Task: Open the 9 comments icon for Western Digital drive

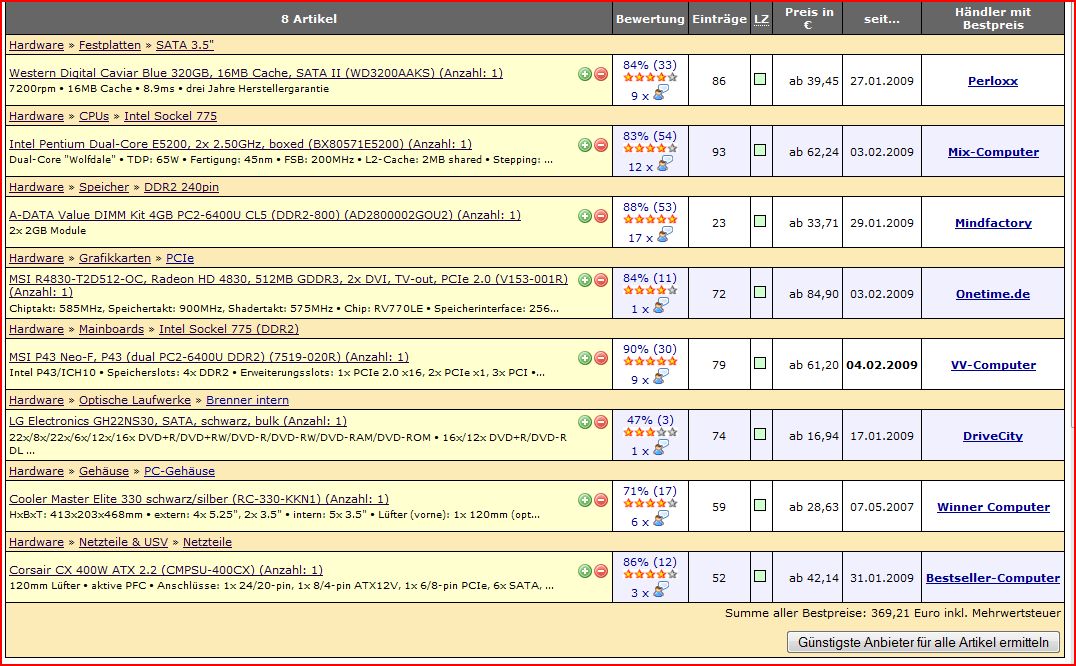Action: coord(661,93)
